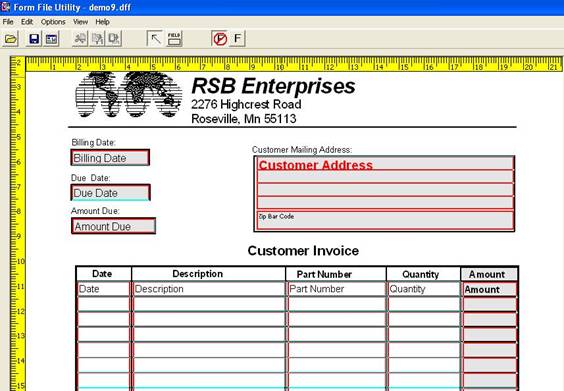
Task: Open the File menu
Action: pyautogui.click(x=8, y=22)
